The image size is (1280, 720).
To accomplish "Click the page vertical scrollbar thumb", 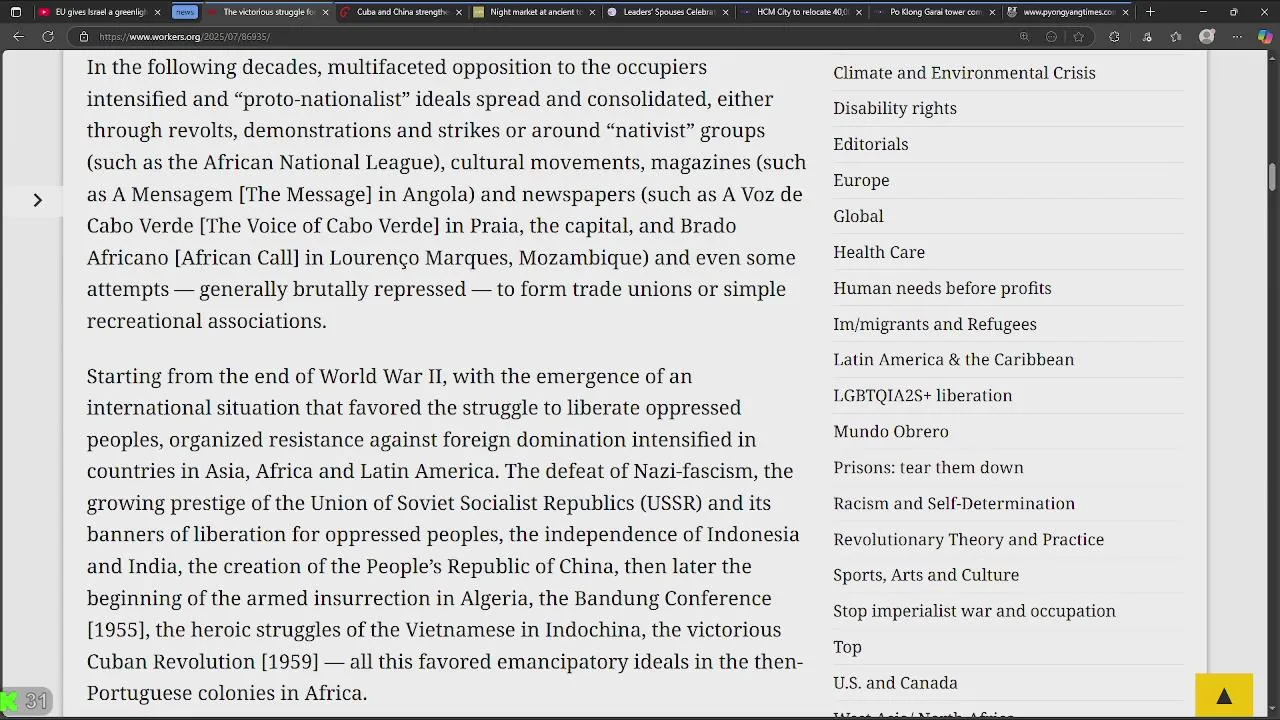I will pos(1272,177).
